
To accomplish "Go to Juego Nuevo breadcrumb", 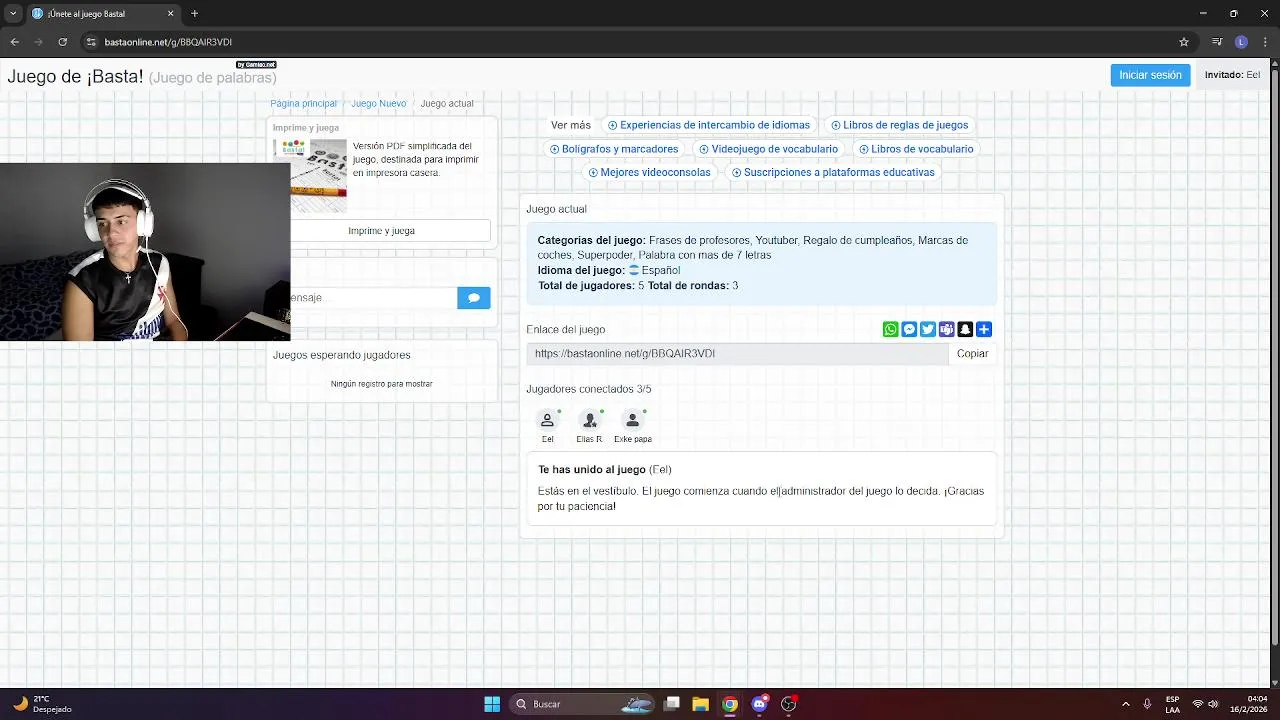I will pos(378,103).
